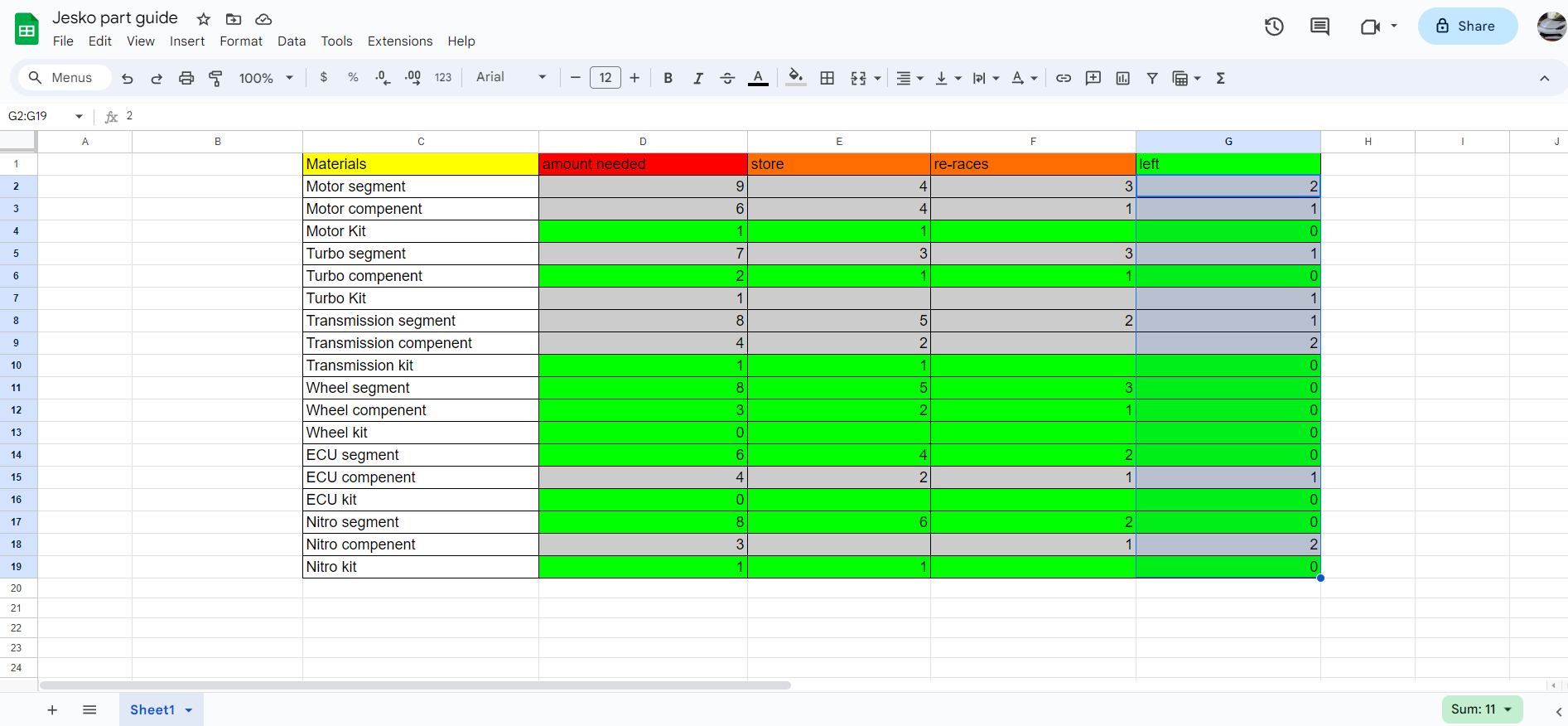Viewport: 1568px width, 726px height.
Task: Open the 123 number format menu
Action: point(443,77)
